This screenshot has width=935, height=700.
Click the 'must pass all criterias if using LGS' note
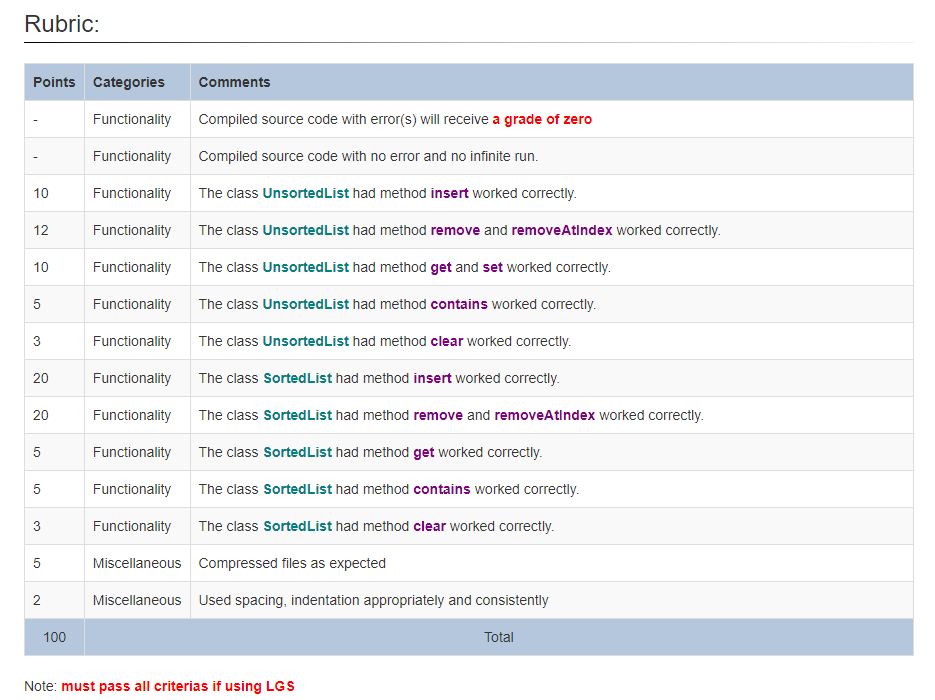(x=177, y=686)
